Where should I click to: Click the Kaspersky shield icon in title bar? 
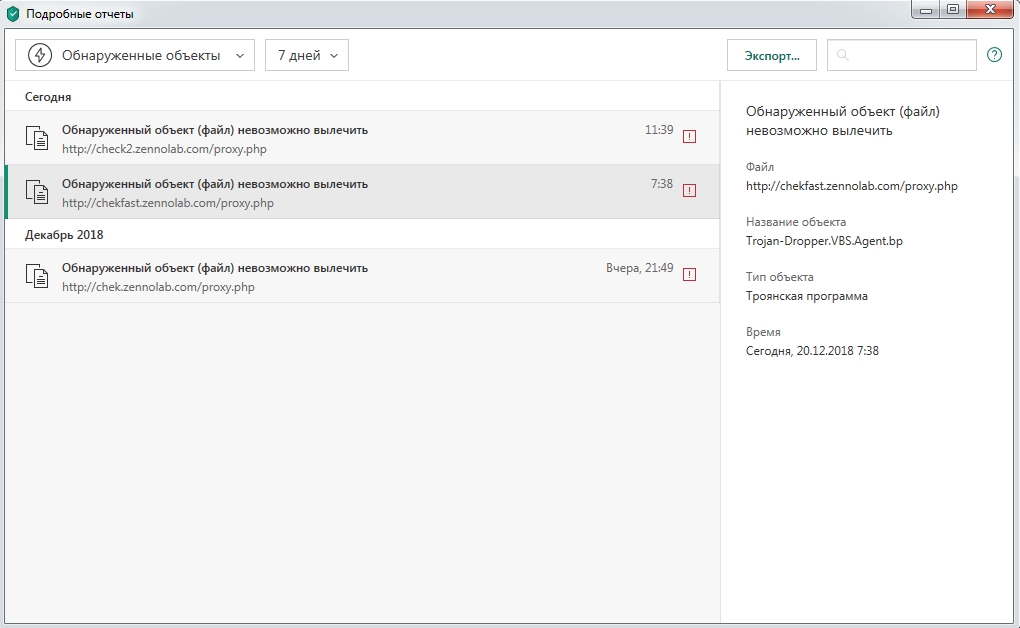pyautogui.click(x=13, y=14)
